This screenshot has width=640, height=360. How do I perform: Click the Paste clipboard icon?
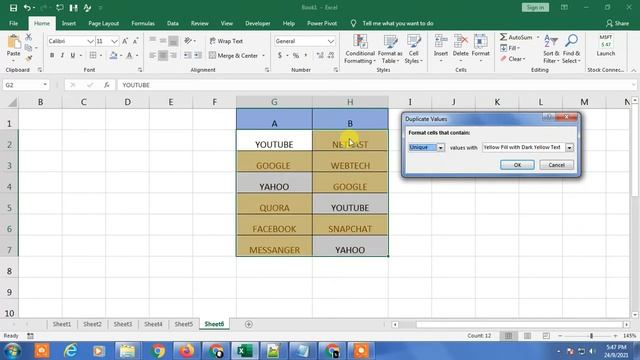click(x=13, y=42)
